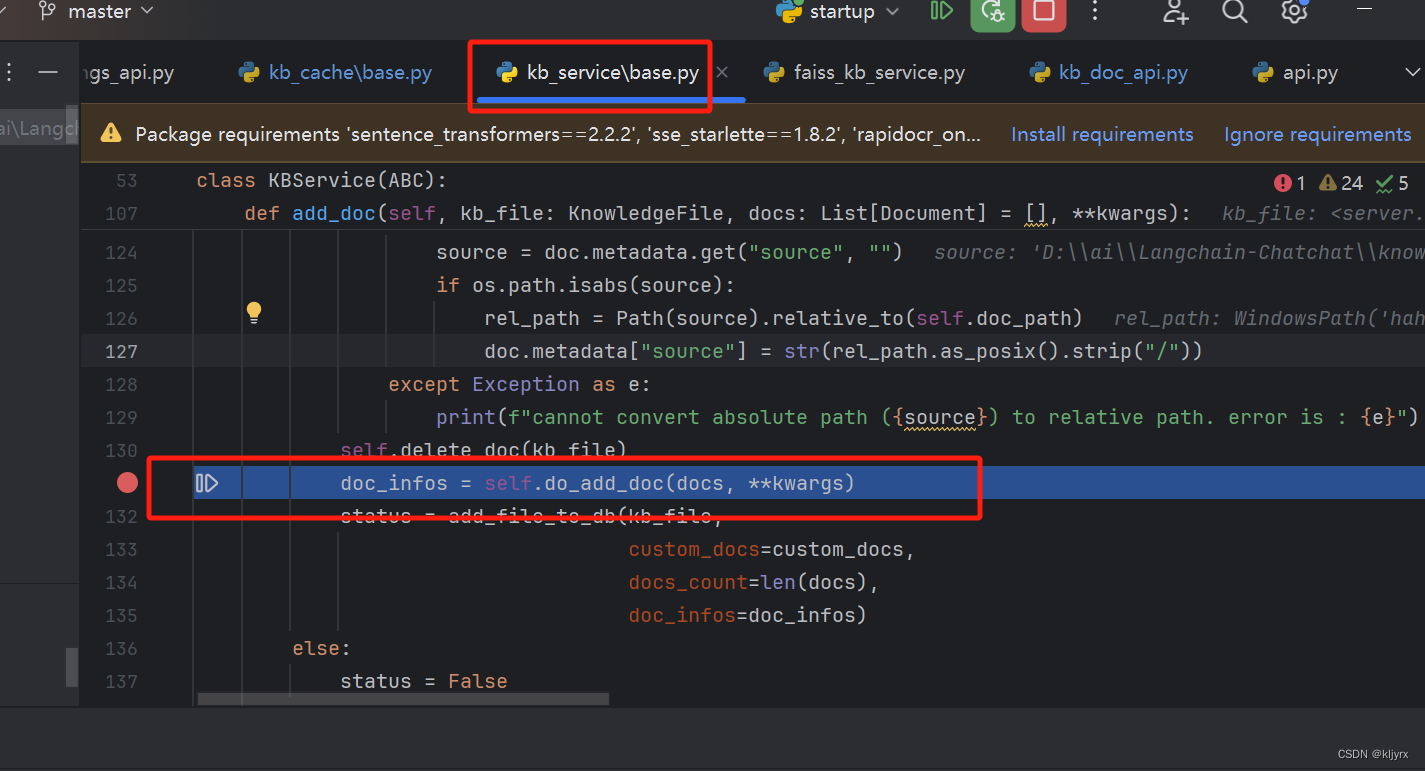Screen dimensions: 1425x771
Task: Click line number 127 in the gutter
Action: pyautogui.click(x=121, y=351)
